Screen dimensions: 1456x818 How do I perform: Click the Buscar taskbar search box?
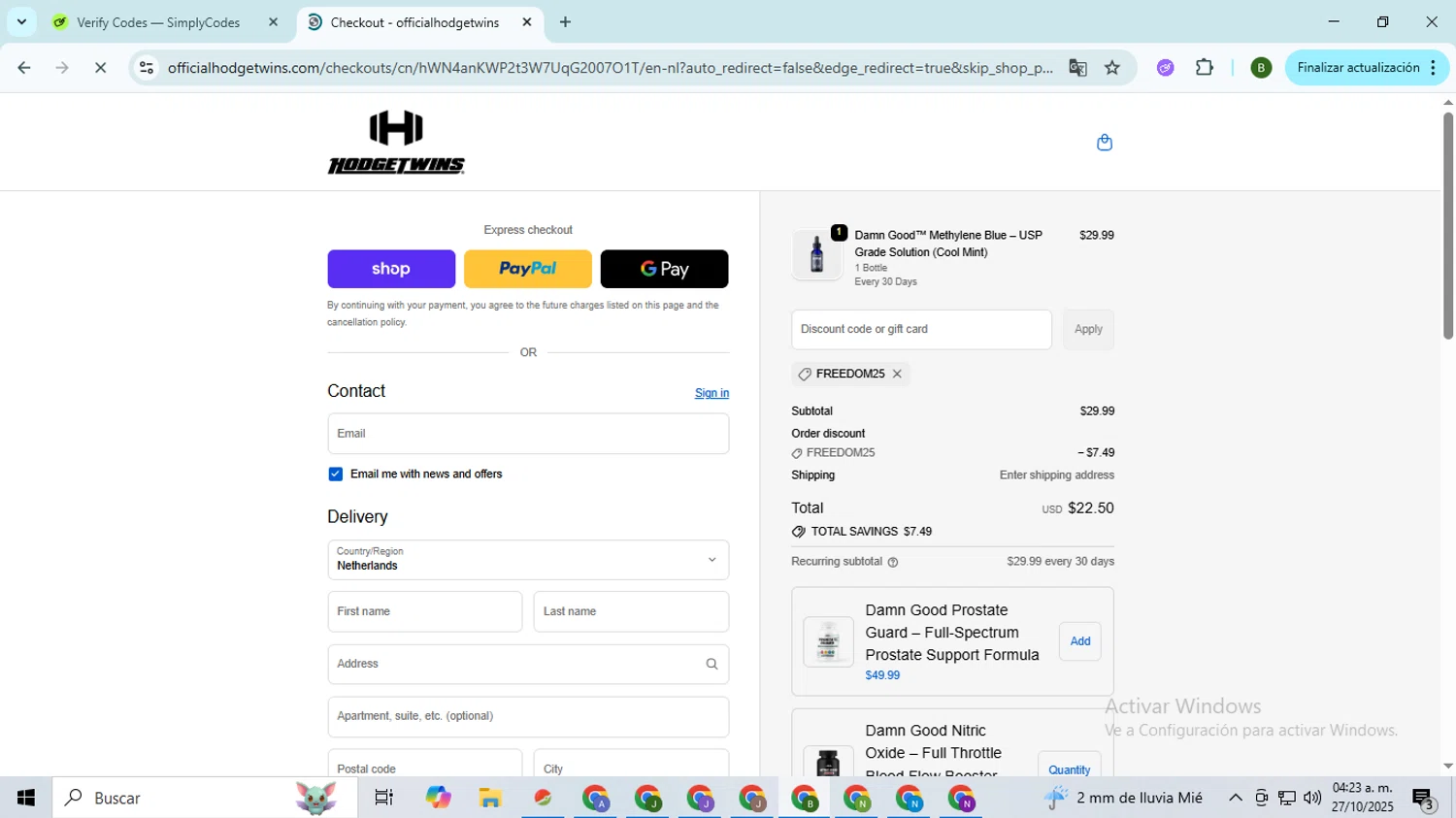click(x=204, y=798)
